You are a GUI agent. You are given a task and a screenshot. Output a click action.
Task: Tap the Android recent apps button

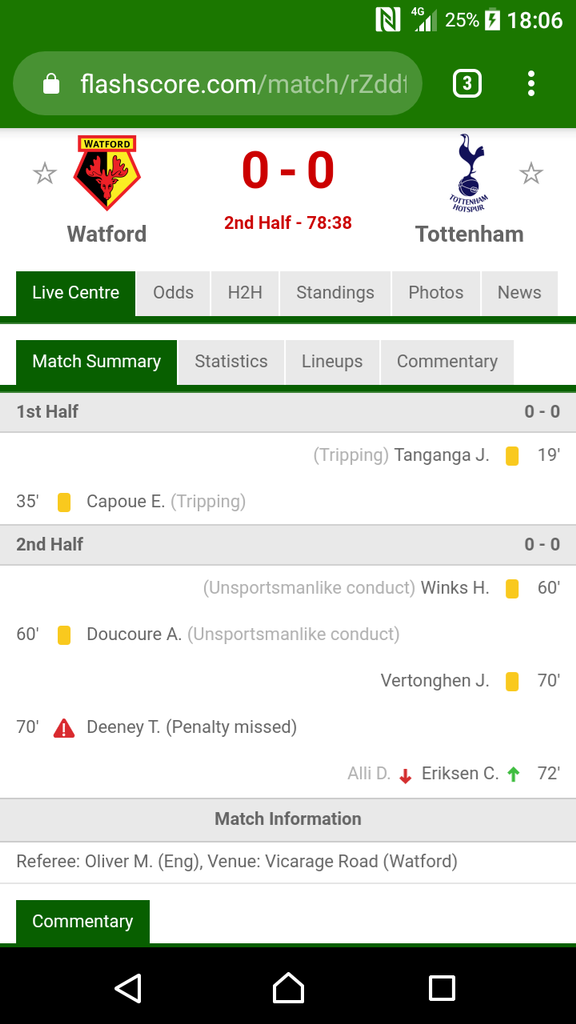point(442,988)
